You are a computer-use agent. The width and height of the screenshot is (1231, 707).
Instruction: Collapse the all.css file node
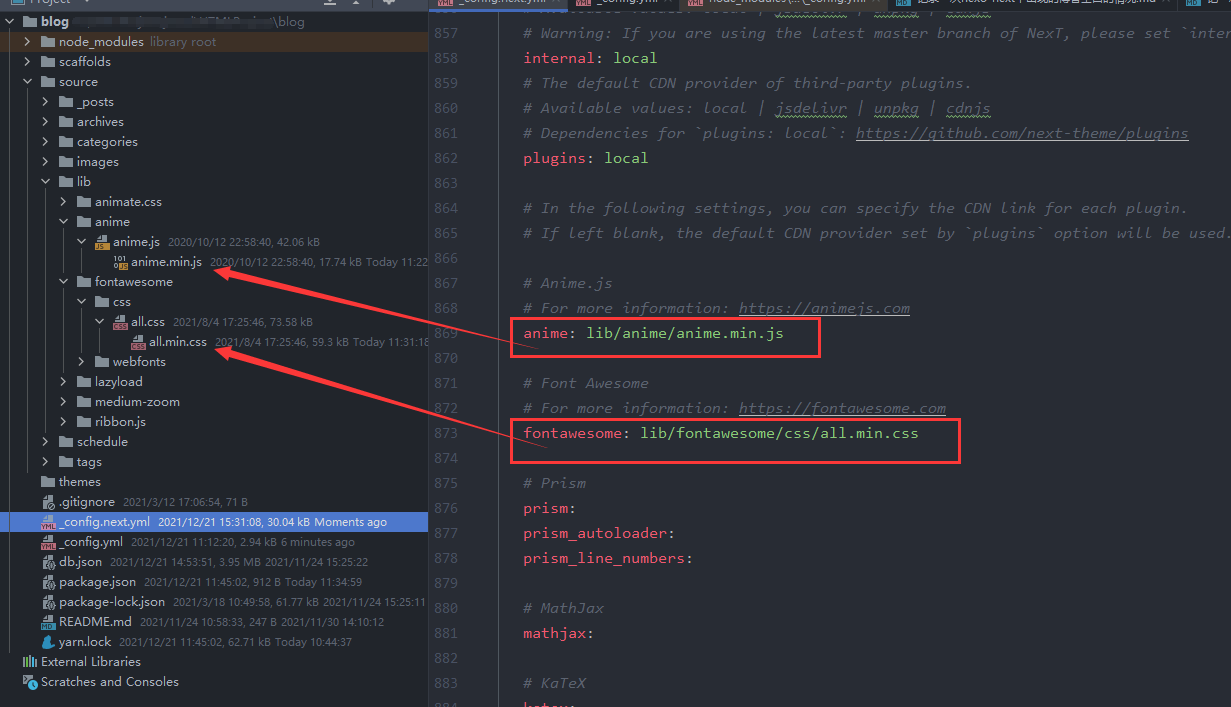pyautogui.click(x=100, y=322)
